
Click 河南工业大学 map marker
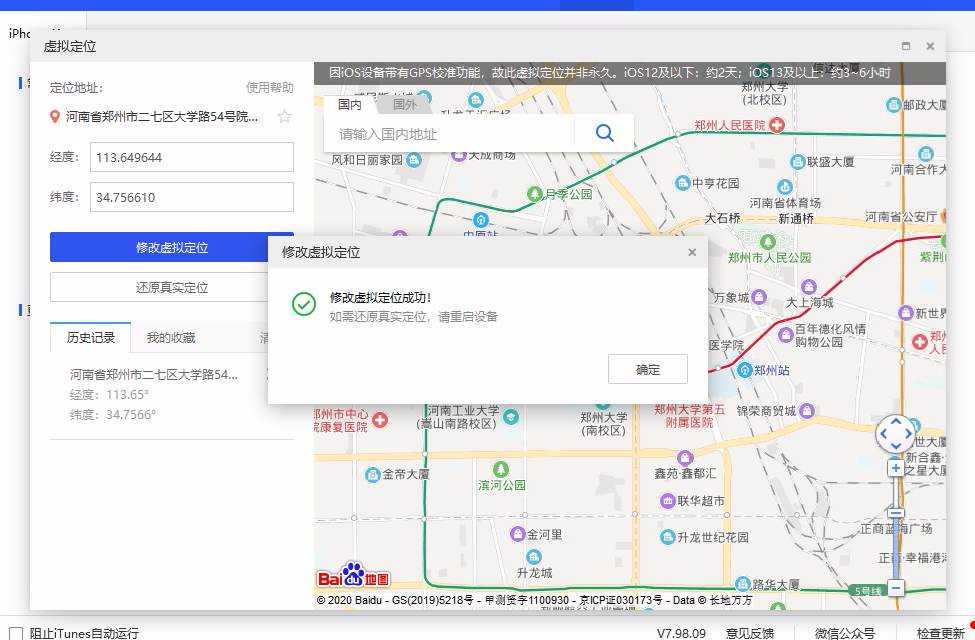tap(511, 416)
